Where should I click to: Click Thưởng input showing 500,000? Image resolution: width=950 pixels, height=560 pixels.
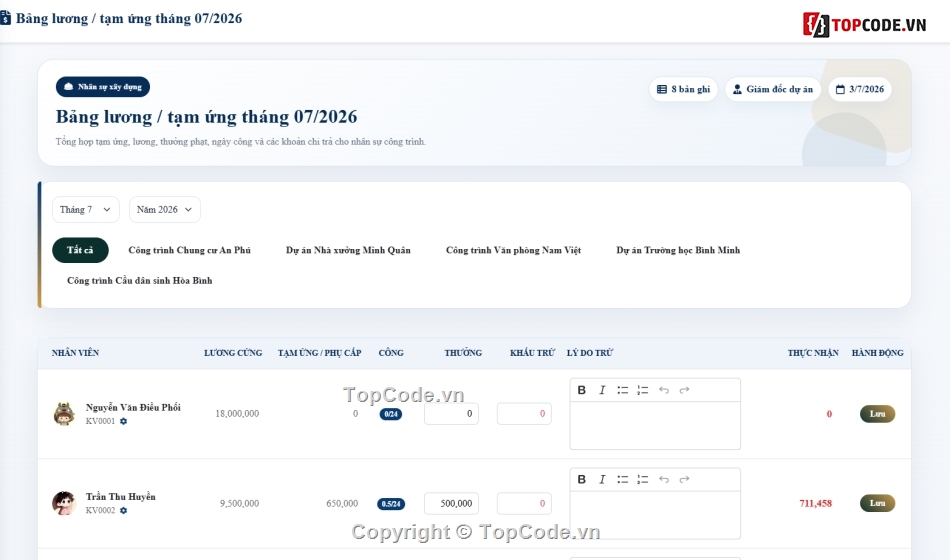[x=451, y=504]
